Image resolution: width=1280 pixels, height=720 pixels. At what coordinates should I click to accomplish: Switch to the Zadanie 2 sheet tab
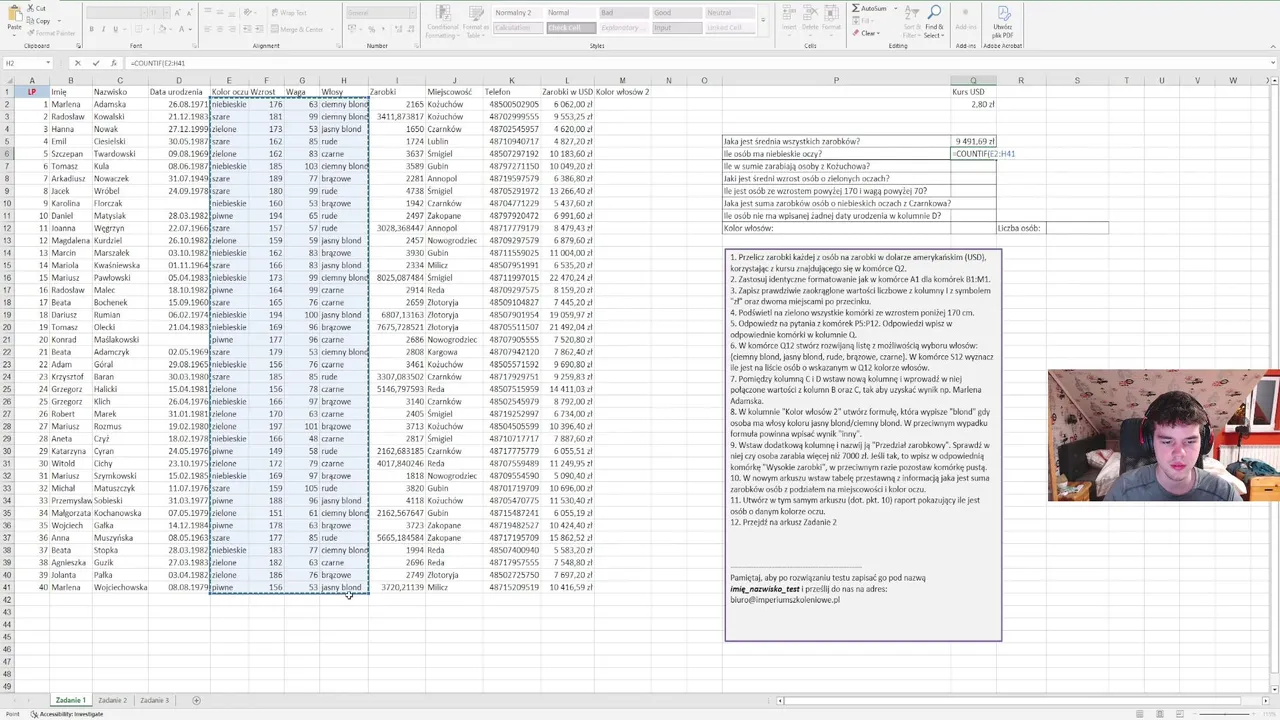click(112, 700)
